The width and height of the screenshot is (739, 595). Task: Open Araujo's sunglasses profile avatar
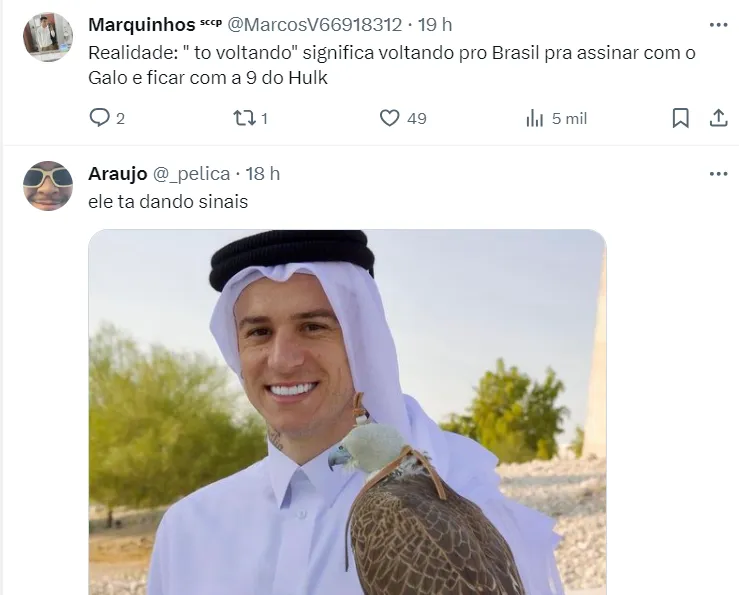[x=48, y=186]
